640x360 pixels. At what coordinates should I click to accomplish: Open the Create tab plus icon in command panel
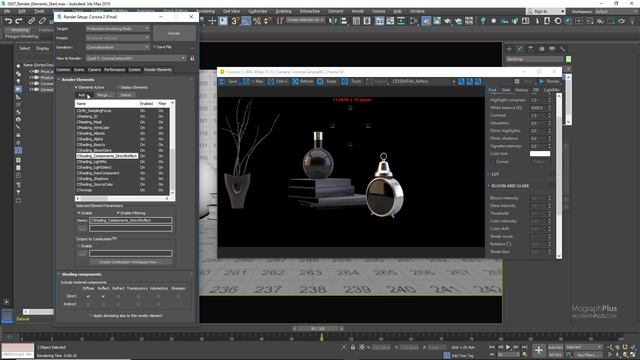[509, 49]
